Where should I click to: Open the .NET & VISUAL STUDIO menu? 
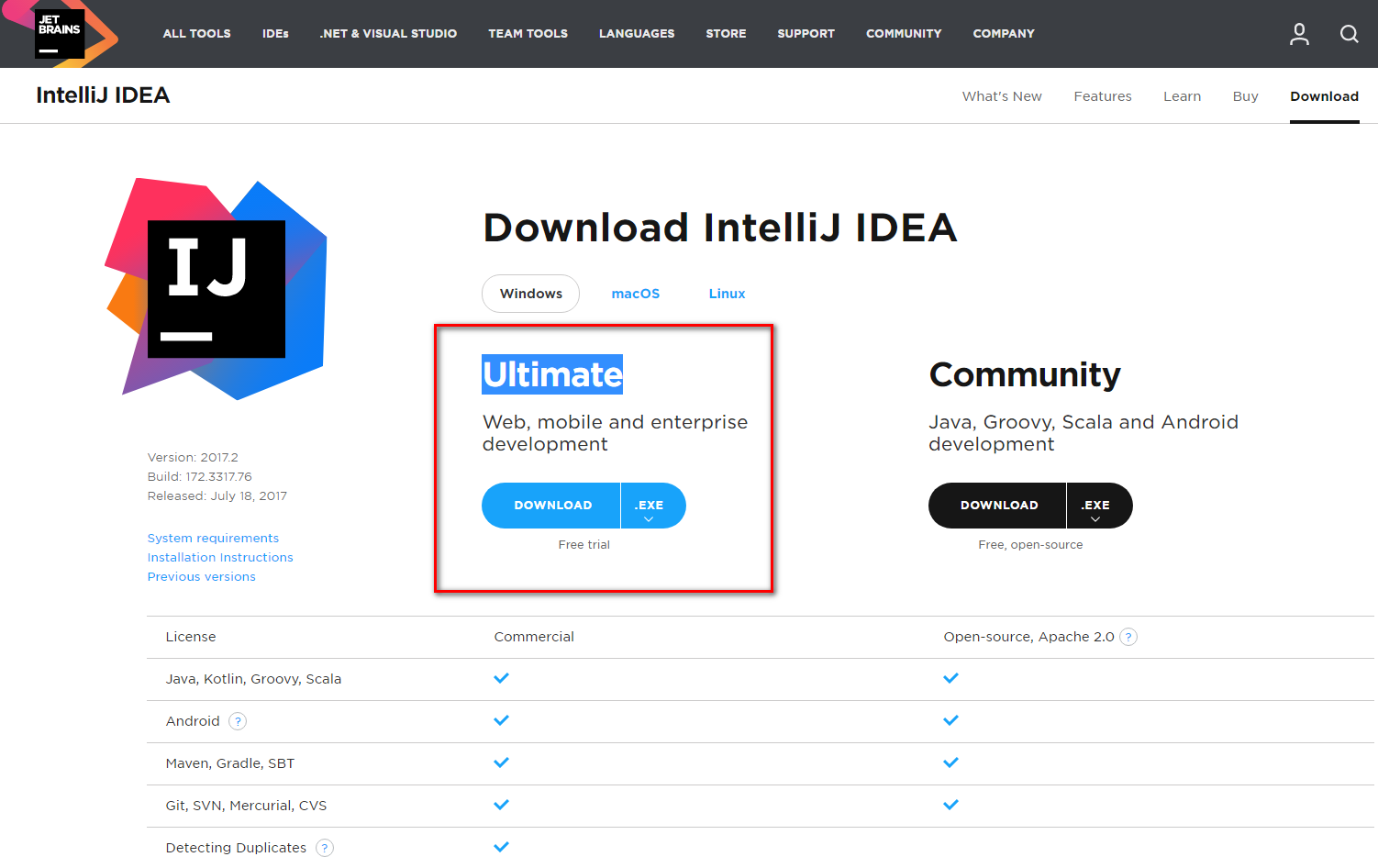tap(388, 34)
